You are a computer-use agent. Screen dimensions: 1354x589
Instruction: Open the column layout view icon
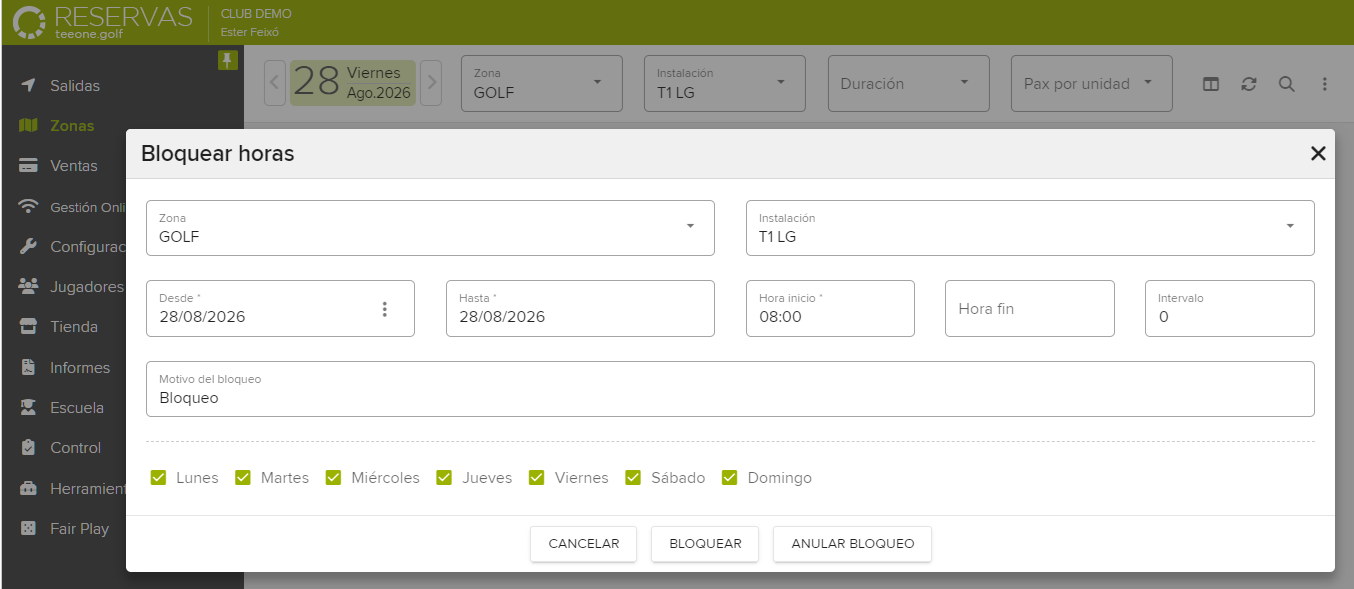click(1211, 84)
